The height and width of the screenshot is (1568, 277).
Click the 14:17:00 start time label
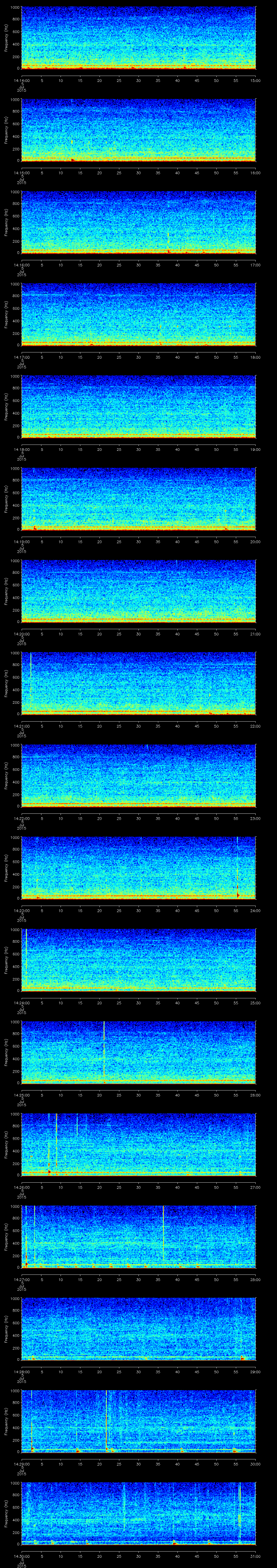click(22, 357)
